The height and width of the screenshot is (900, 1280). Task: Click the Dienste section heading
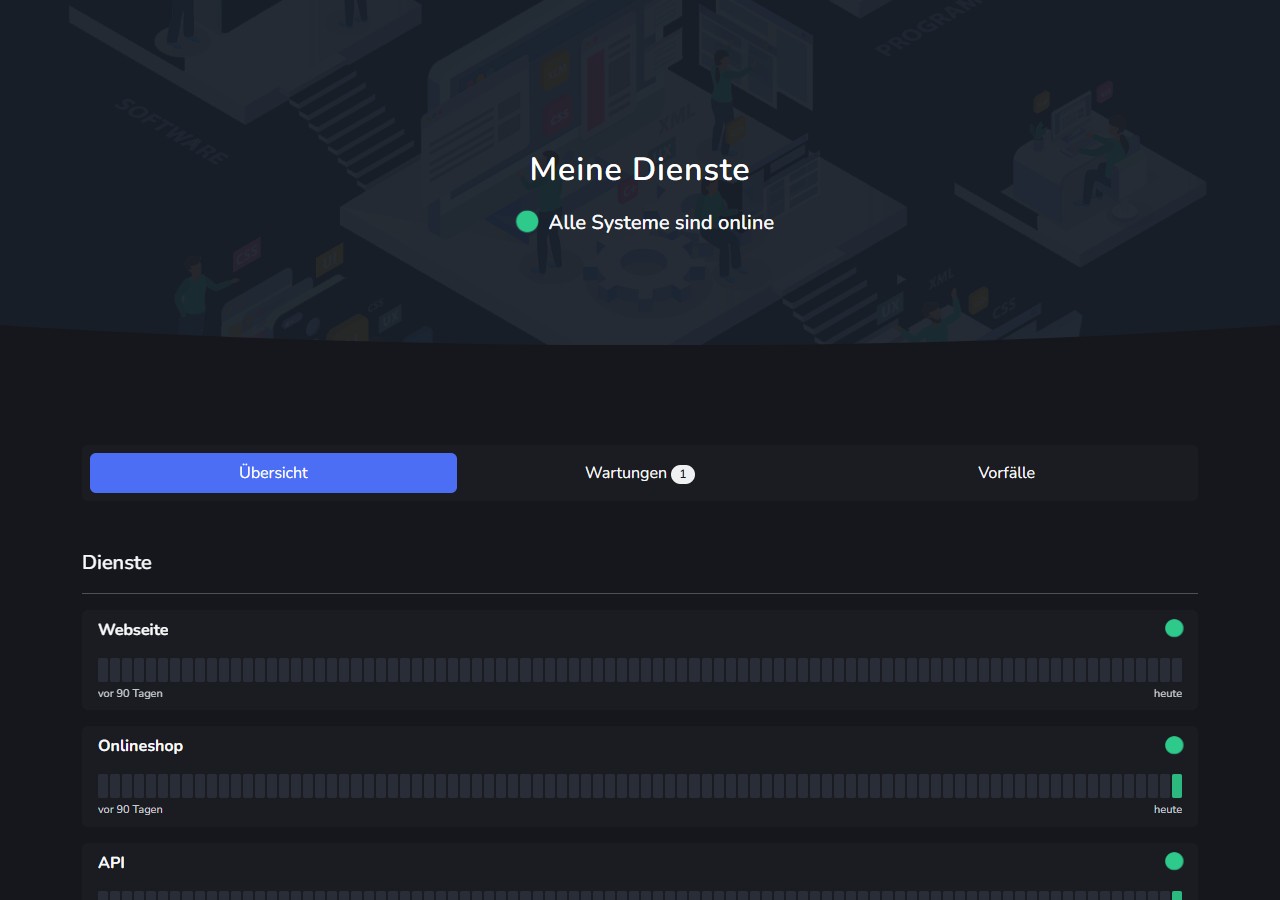click(x=117, y=562)
